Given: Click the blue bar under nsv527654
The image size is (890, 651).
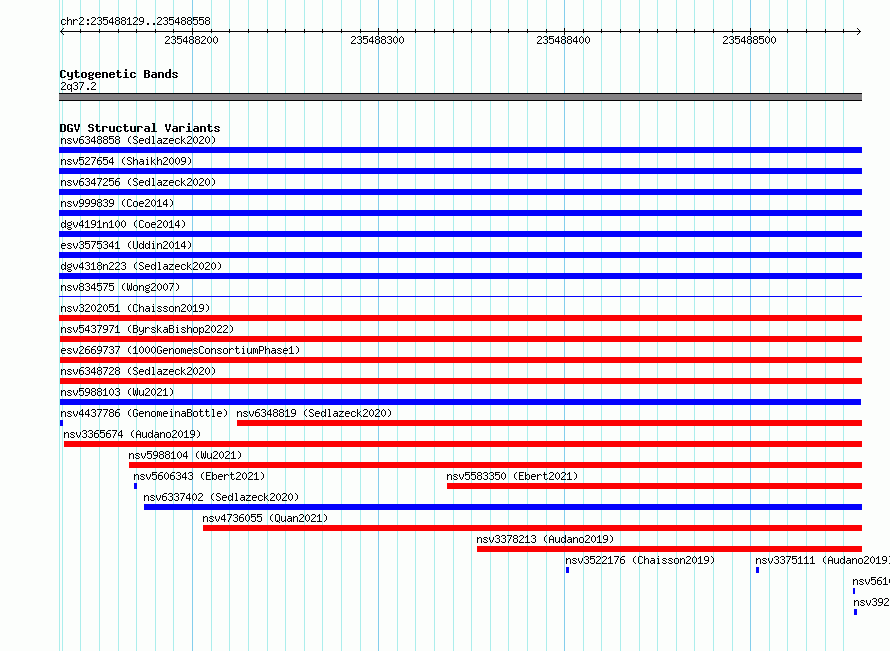Looking at the screenshot, I should (x=460, y=171).
